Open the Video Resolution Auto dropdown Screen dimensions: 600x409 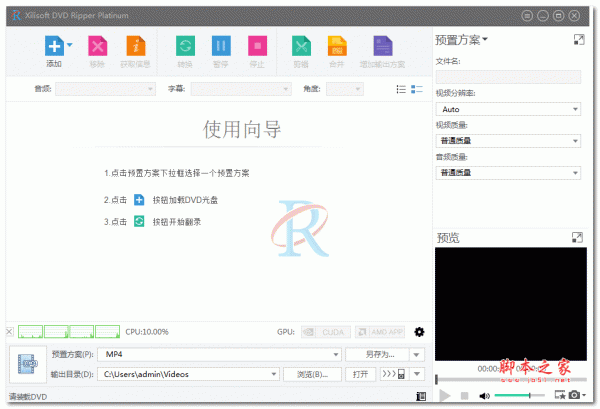tap(508, 109)
